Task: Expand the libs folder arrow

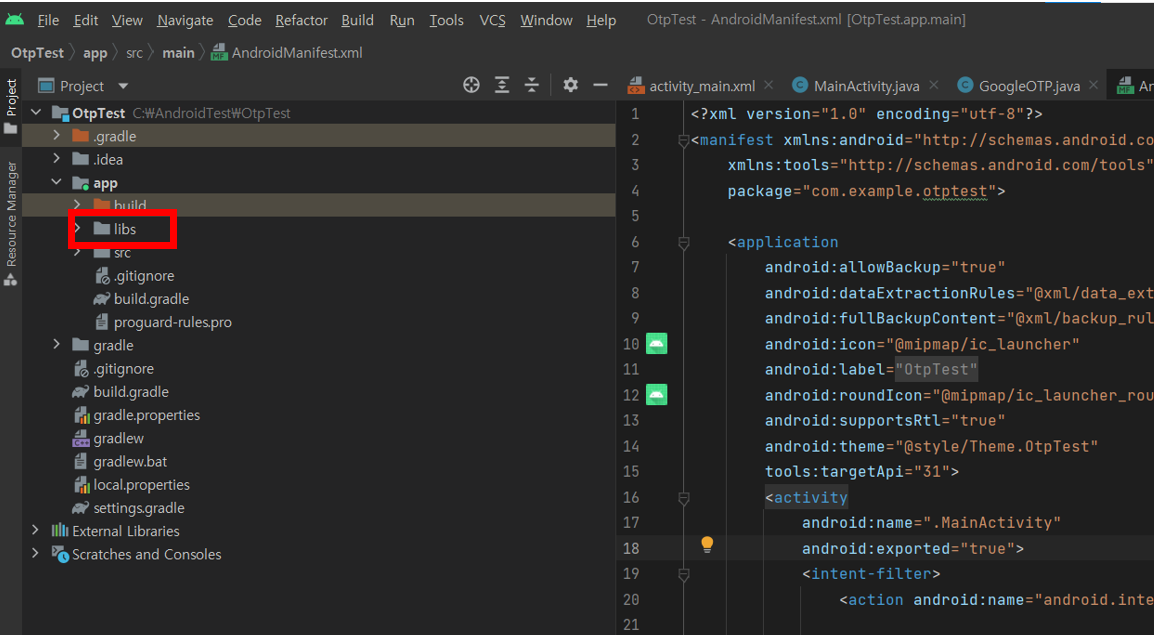Action: pyautogui.click(x=77, y=229)
